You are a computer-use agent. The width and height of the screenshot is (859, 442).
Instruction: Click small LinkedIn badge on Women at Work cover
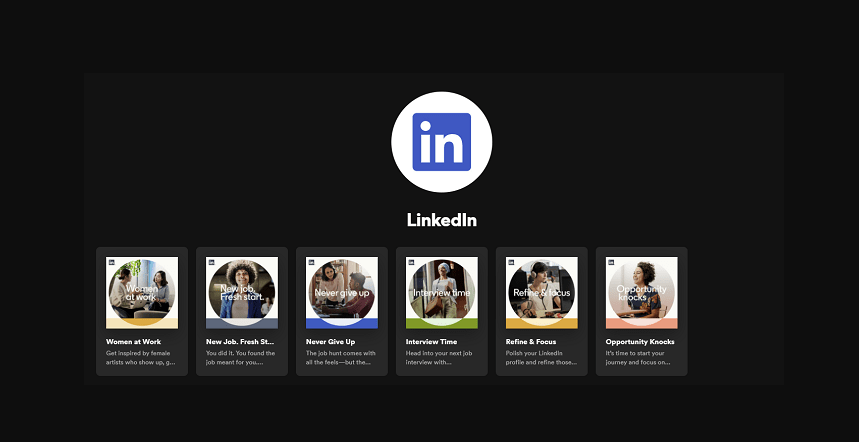click(111, 262)
